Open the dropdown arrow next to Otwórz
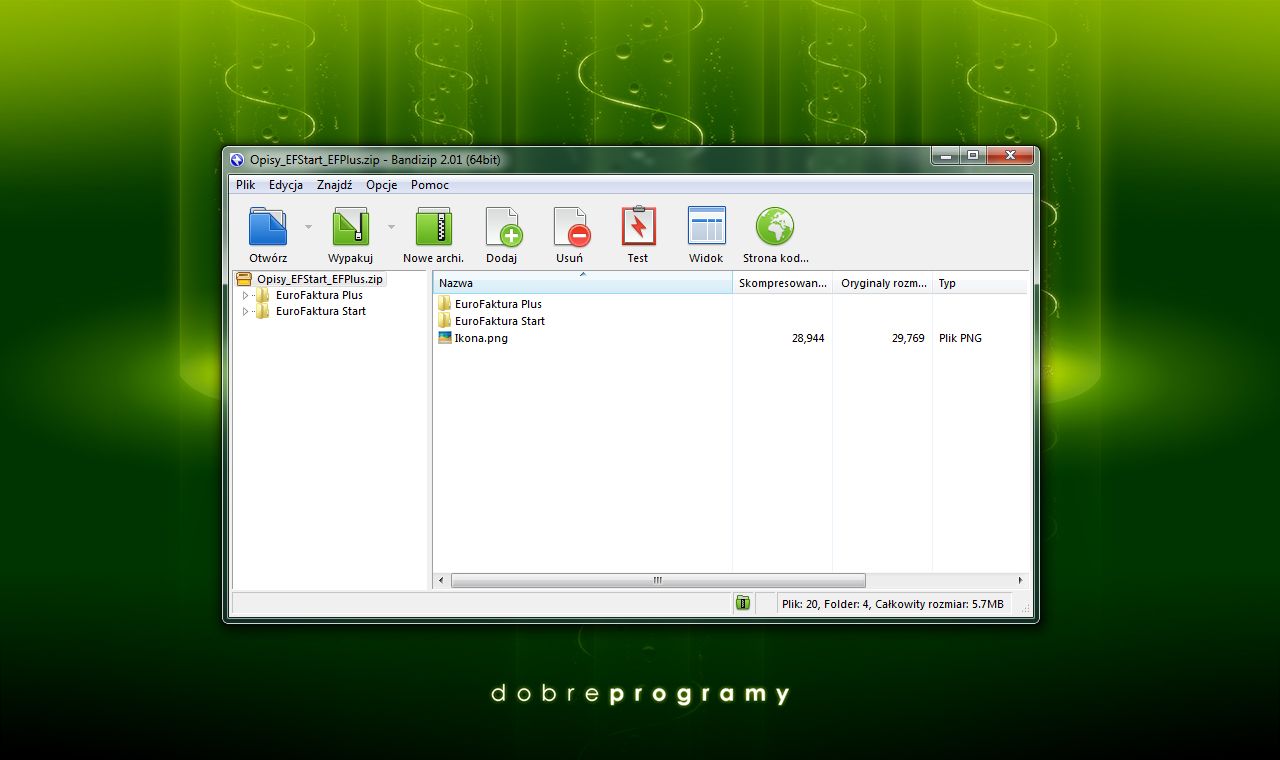 click(308, 227)
